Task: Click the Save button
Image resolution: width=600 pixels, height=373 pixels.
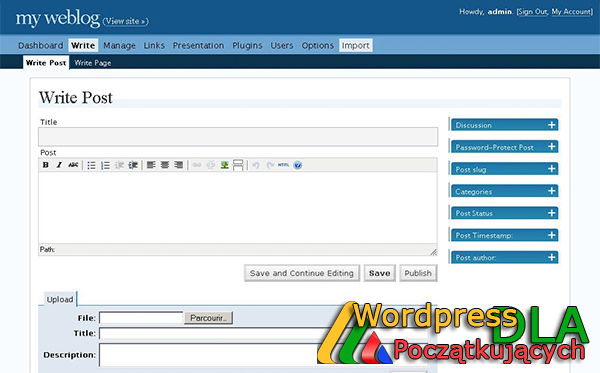Action: point(380,273)
